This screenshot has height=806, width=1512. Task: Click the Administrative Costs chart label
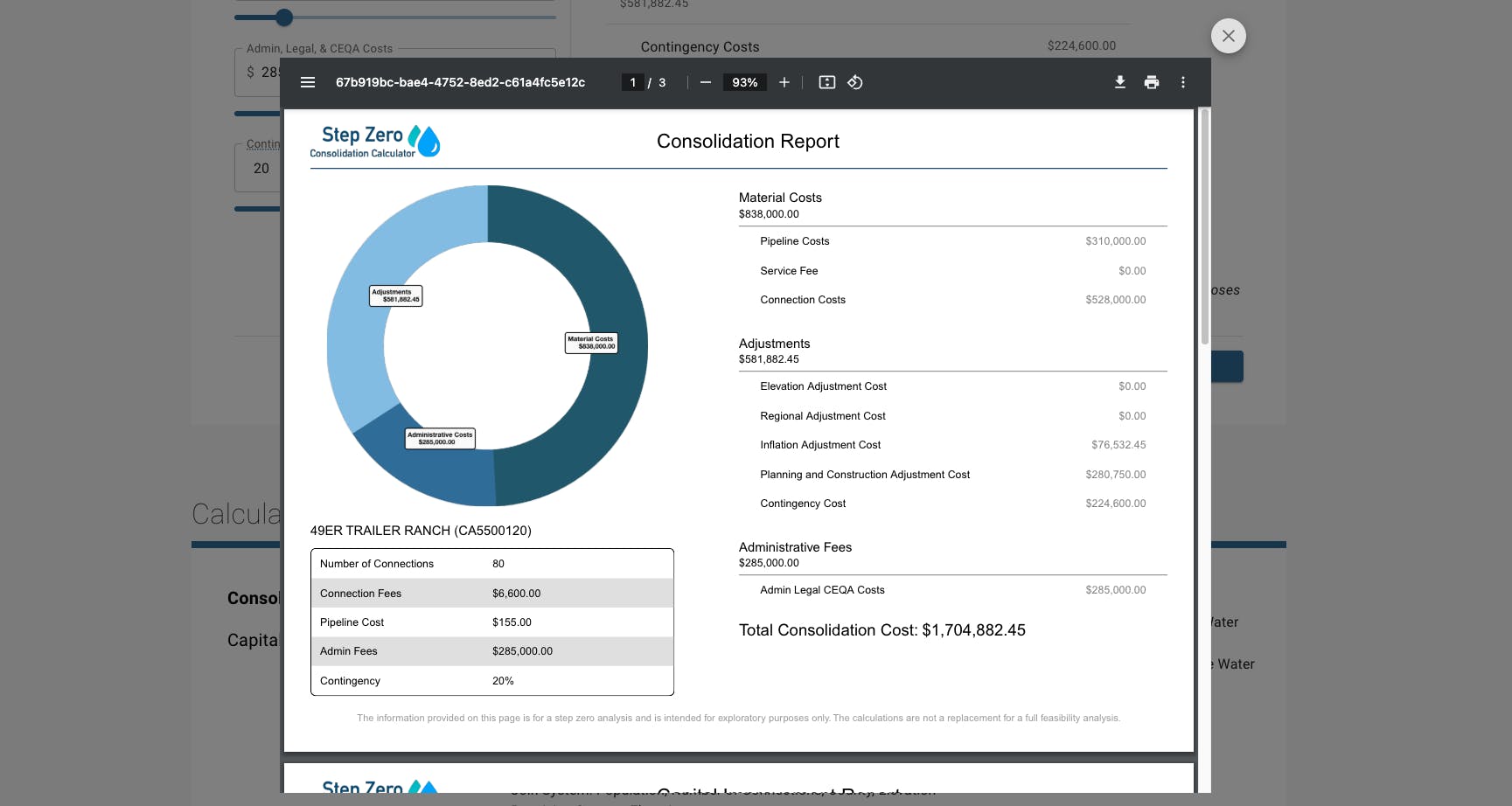440,437
